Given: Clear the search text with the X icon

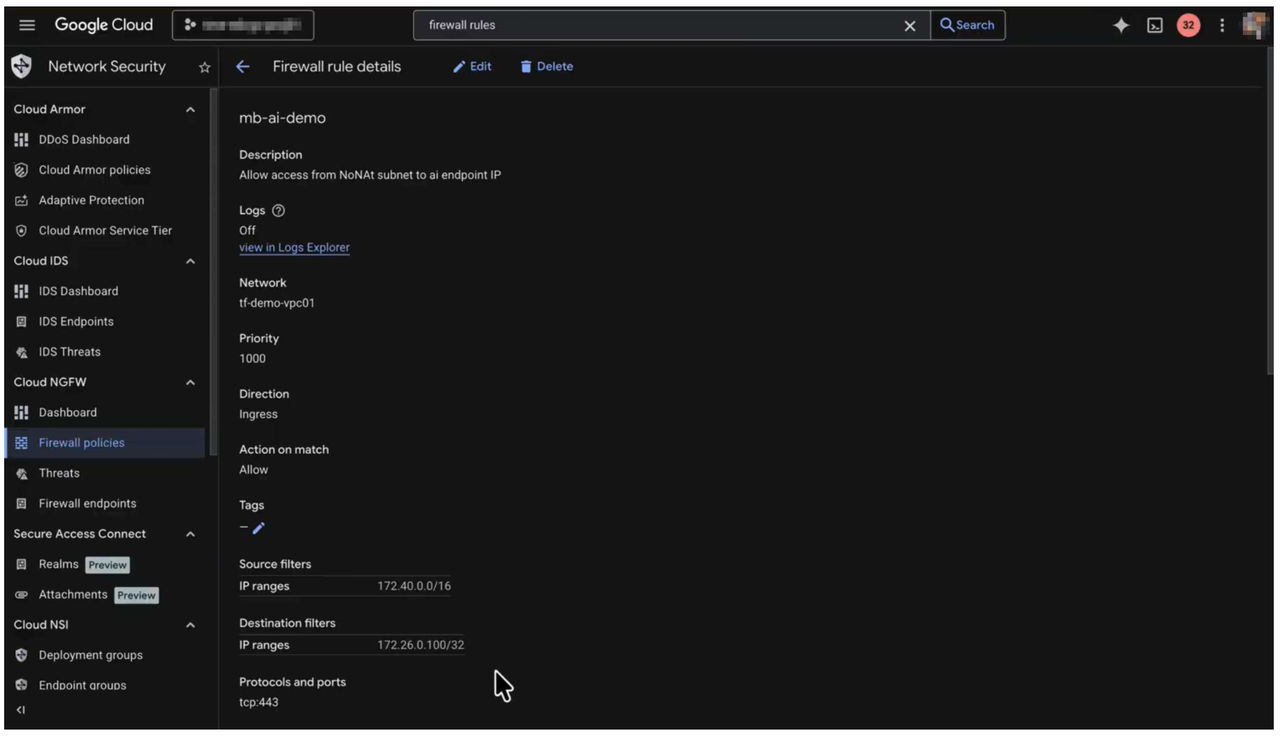Looking at the screenshot, I should click(910, 26).
